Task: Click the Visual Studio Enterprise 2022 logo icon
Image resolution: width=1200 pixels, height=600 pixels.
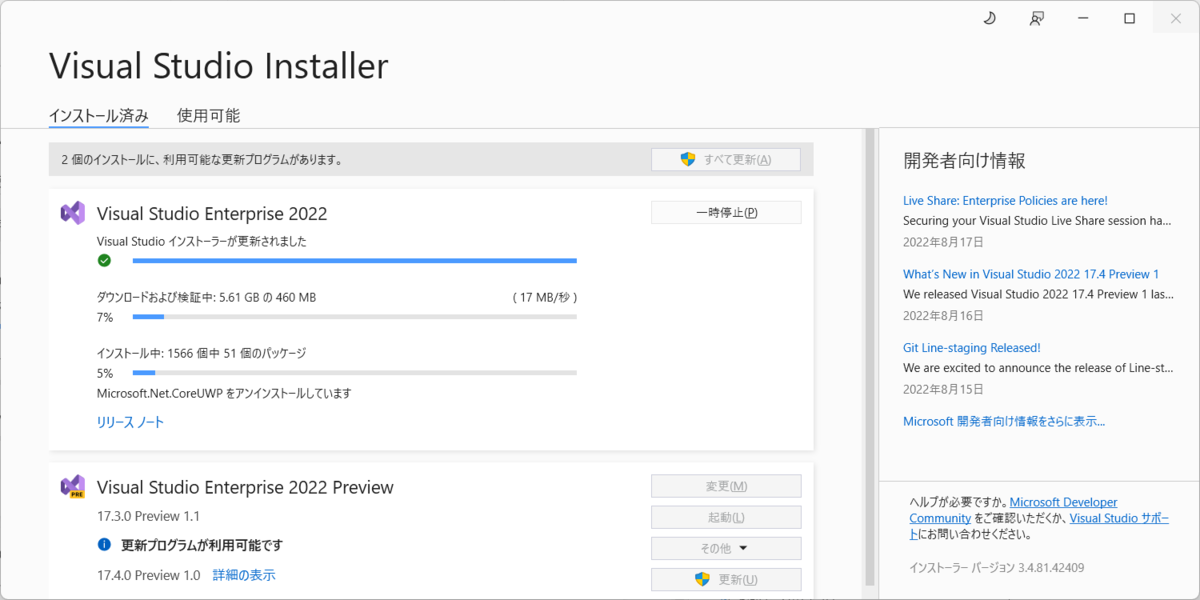Action: 72,213
